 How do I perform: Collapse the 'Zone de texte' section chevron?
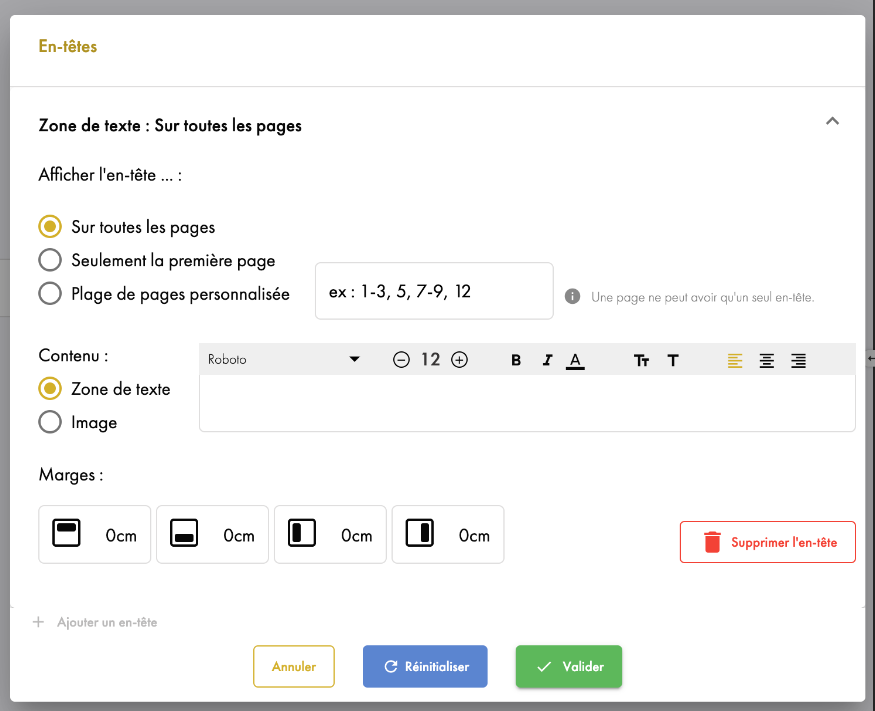[832, 121]
